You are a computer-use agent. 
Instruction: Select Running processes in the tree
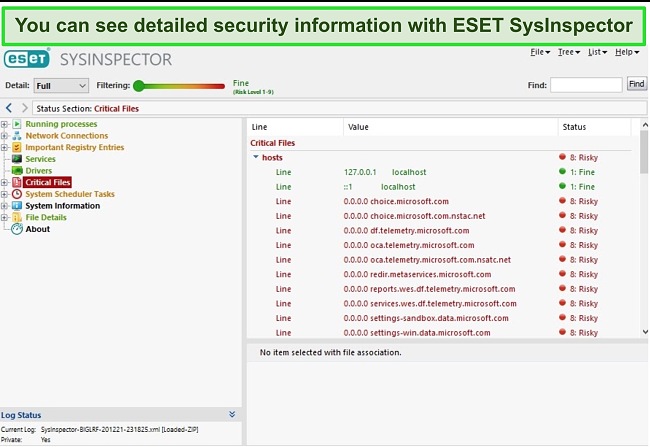pos(61,124)
